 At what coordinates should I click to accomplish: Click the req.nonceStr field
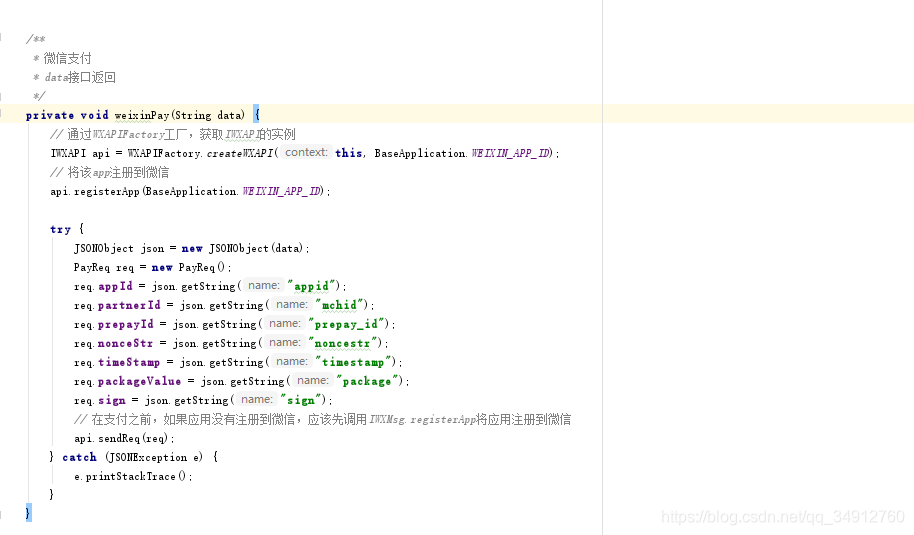coord(114,343)
